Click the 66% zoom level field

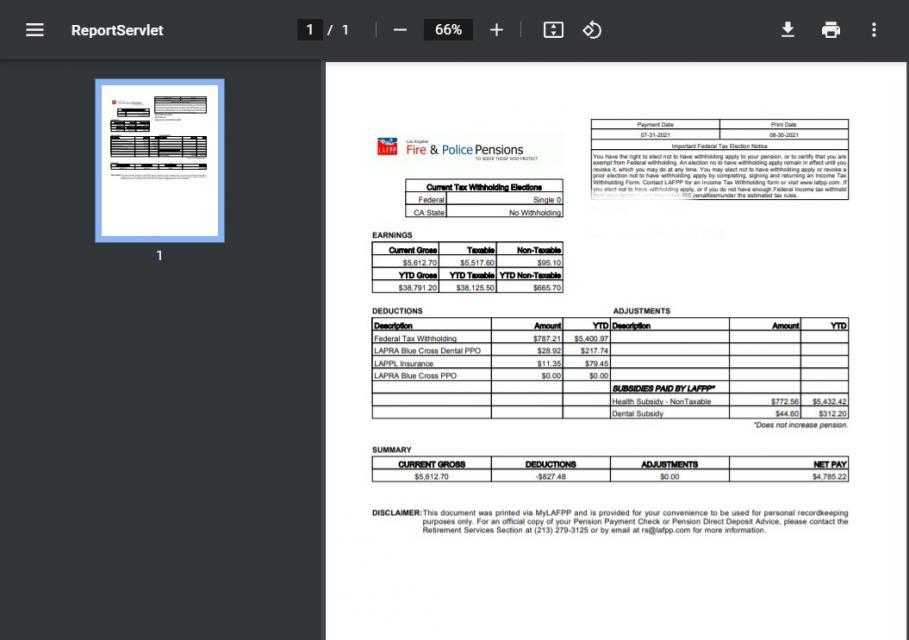click(x=448, y=30)
